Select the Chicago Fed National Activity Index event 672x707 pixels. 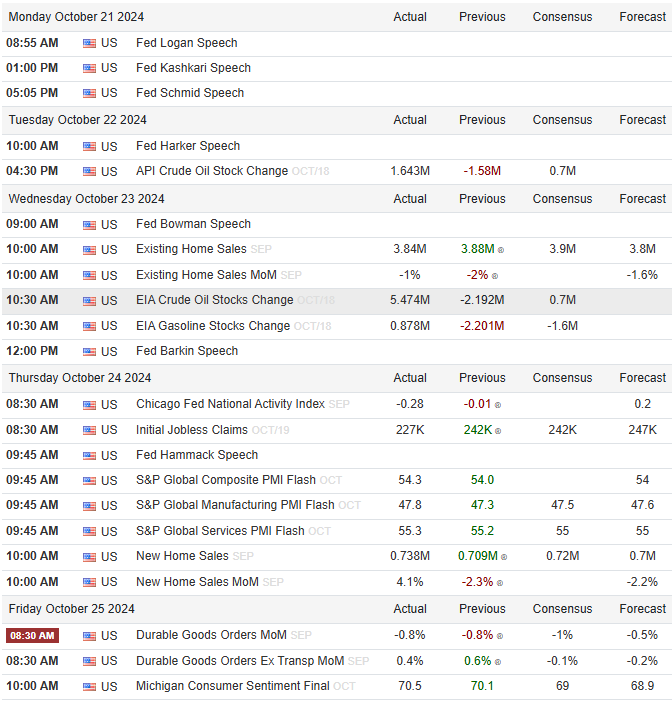tap(230, 404)
